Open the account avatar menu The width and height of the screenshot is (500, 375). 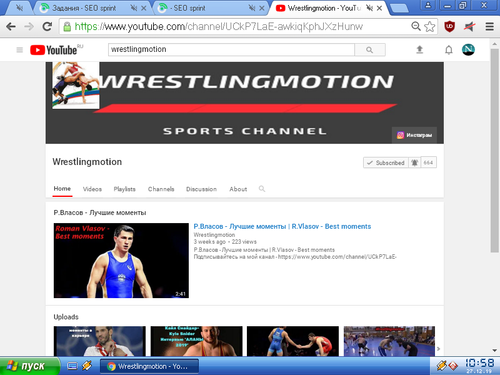click(468, 50)
